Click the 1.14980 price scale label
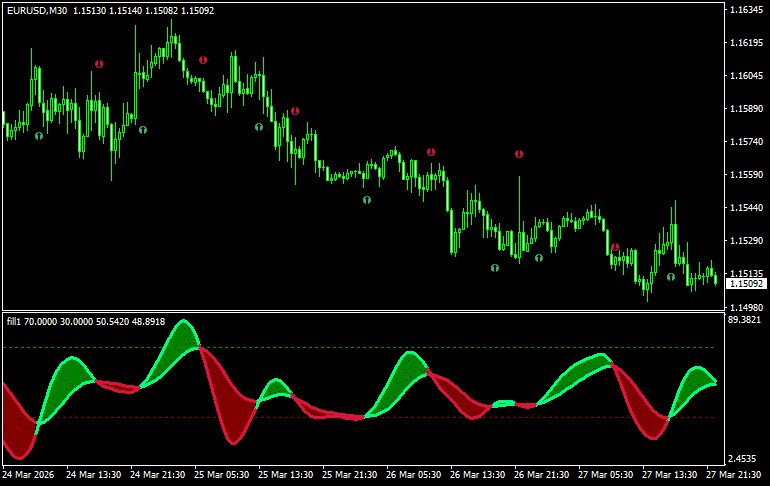The height and width of the screenshot is (486, 770). point(746,307)
